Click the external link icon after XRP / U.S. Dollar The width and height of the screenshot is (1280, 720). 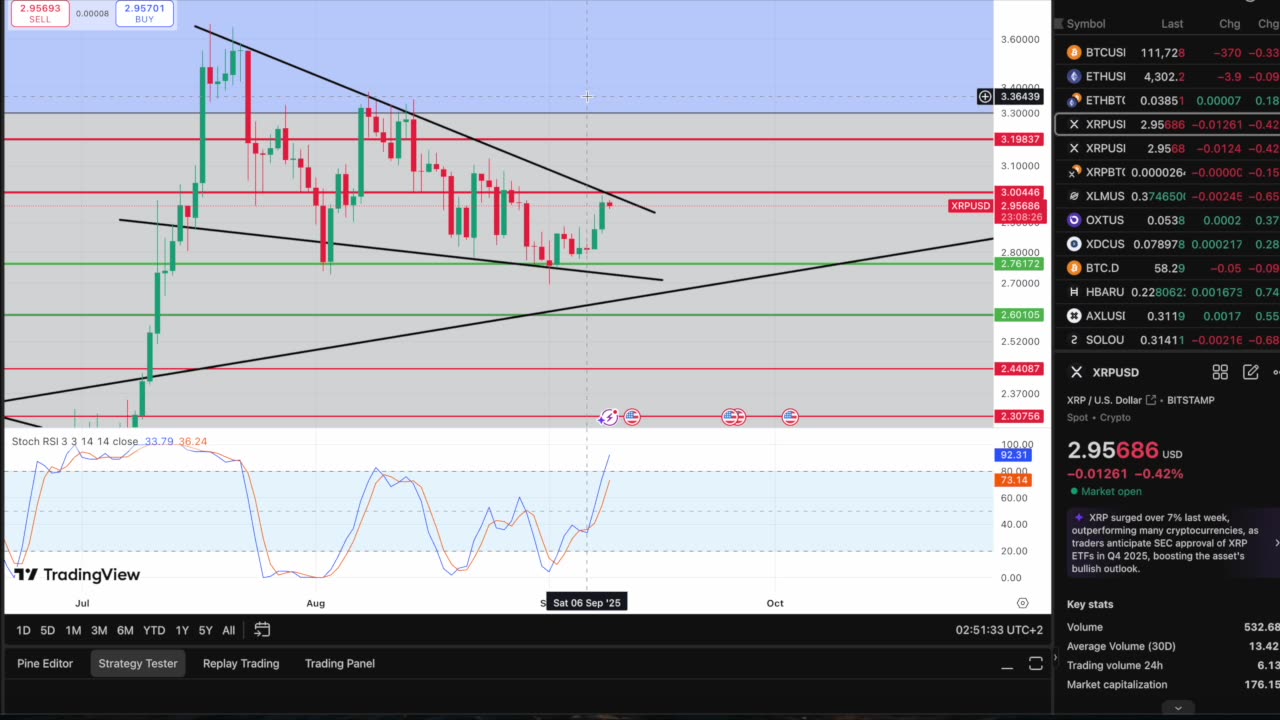pos(1150,400)
